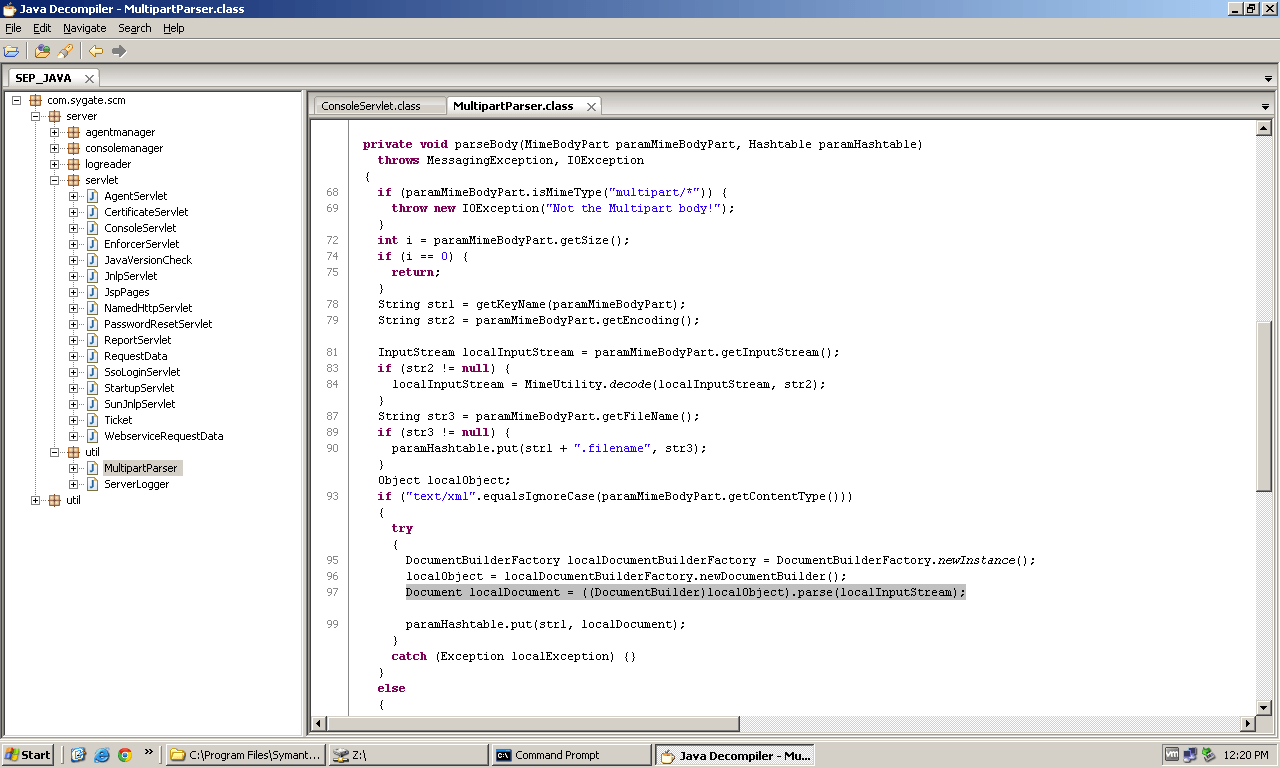The width and height of the screenshot is (1280, 768).
Task: Click the DocumentBuilderFactory.newInstance code line
Action: [720, 560]
